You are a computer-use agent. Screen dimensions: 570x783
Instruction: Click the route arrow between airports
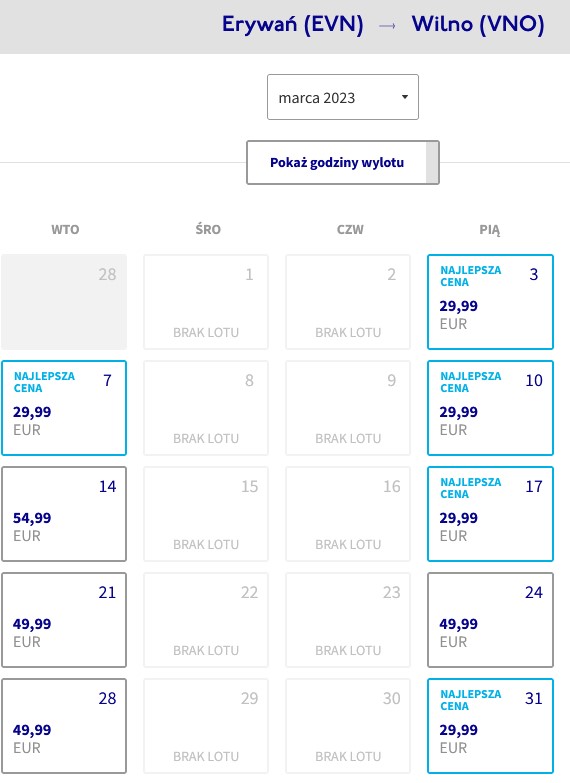(388, 25)
